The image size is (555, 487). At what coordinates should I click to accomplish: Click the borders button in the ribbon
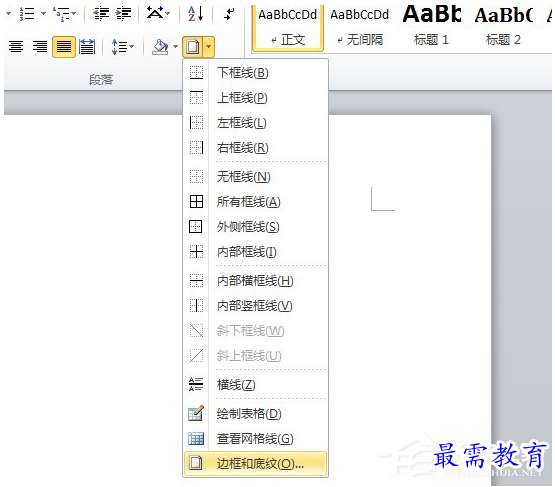pyautogui.click(x=193, y=46)
